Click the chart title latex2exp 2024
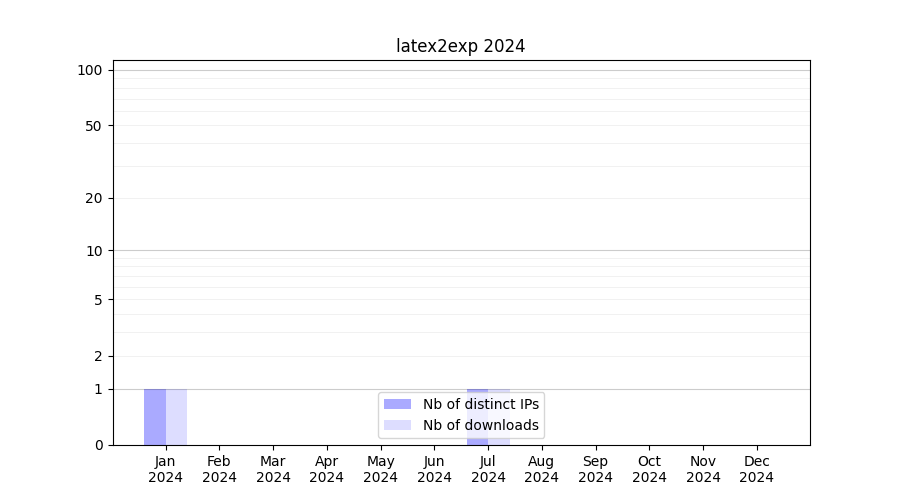 (460, 46)
